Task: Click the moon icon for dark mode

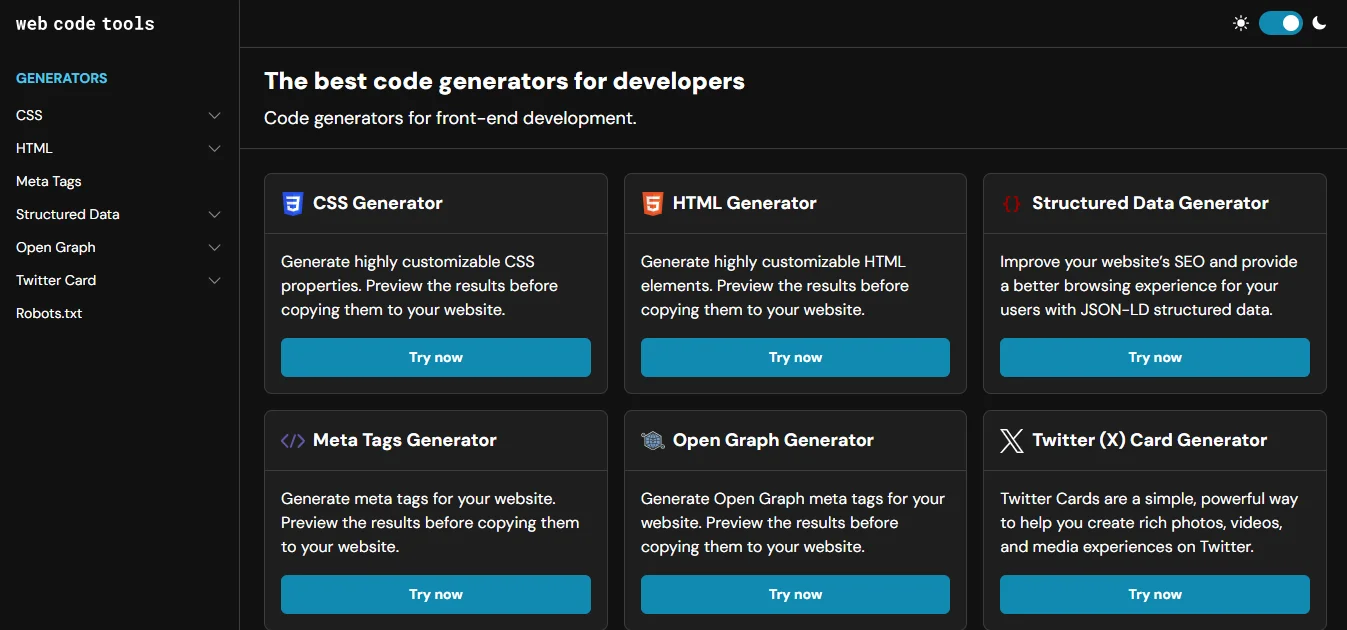Action: click(1319, 22)
